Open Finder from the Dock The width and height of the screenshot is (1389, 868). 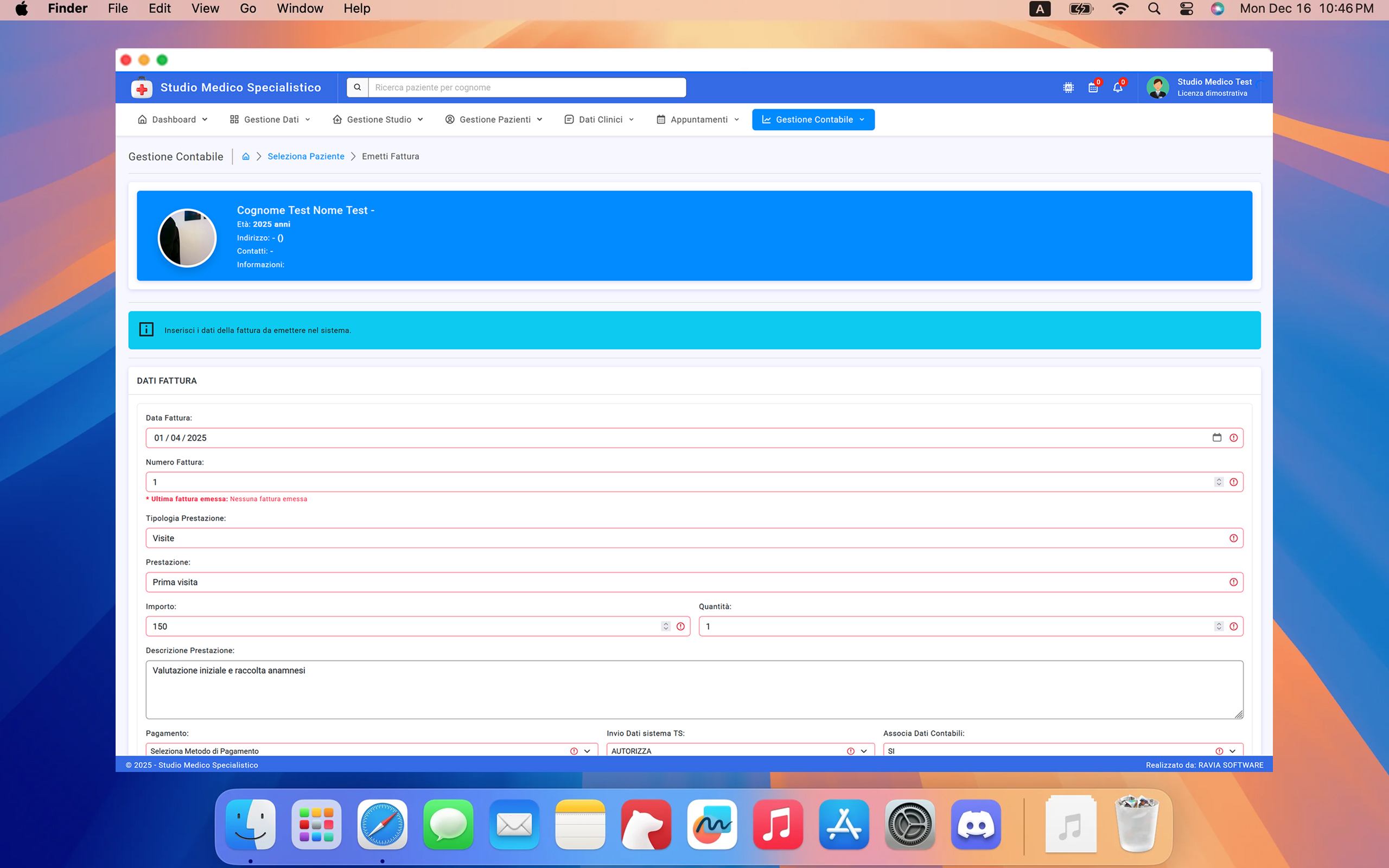(x=250, y=825)
